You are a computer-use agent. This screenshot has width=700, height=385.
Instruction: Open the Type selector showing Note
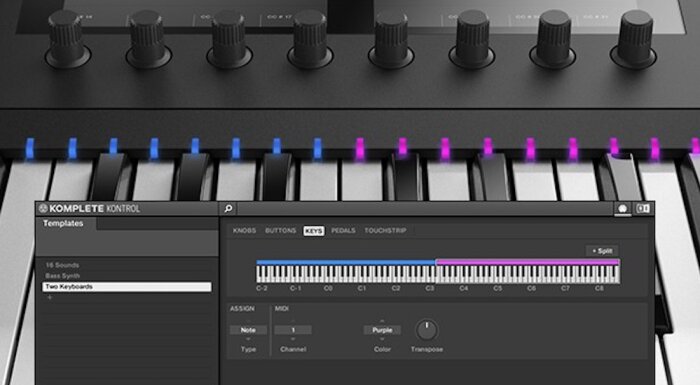pyautogui.click(x=248, y=330)
